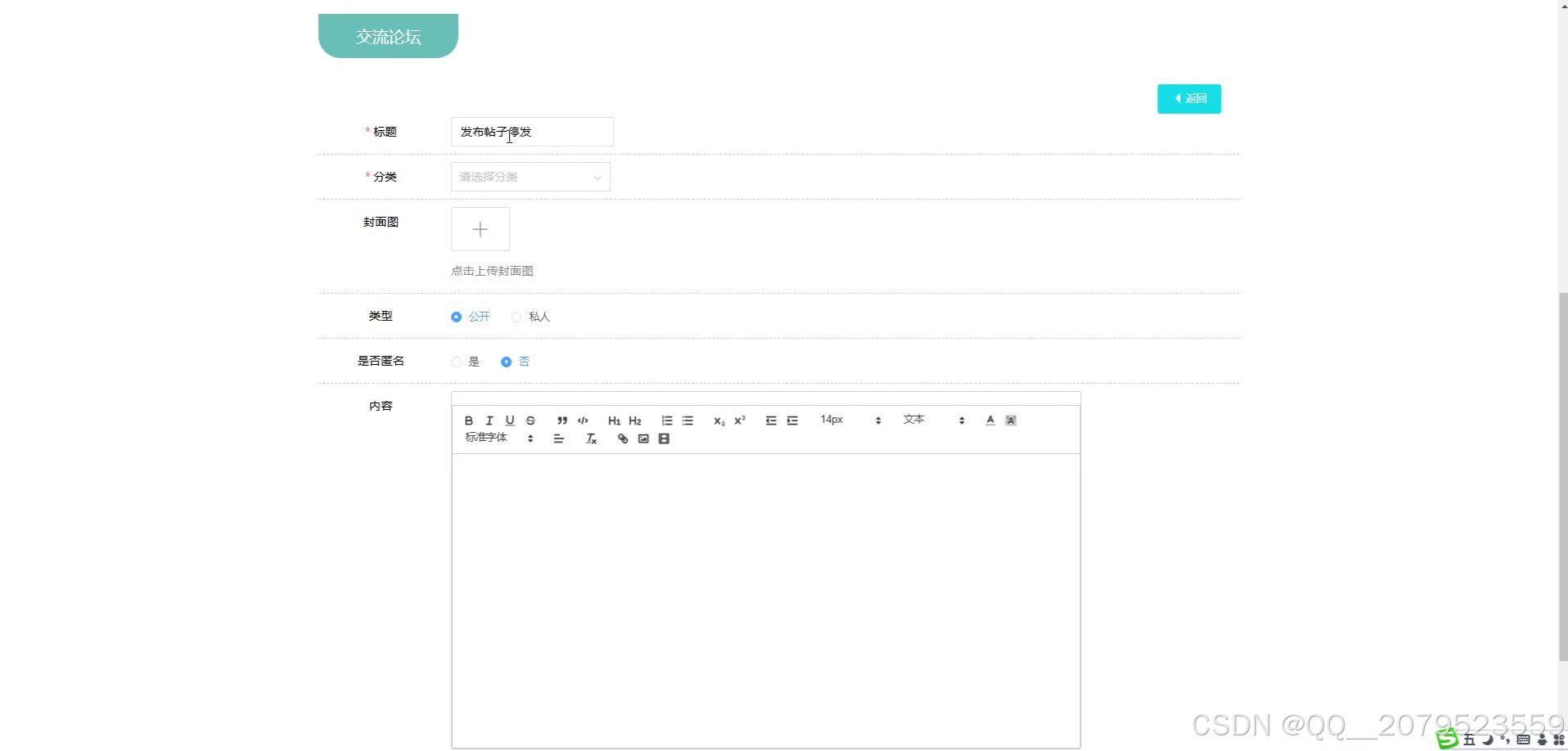Focus the 标题 title input field
The height and width of the screenshot is (751, 1568).
click(532, 132)
